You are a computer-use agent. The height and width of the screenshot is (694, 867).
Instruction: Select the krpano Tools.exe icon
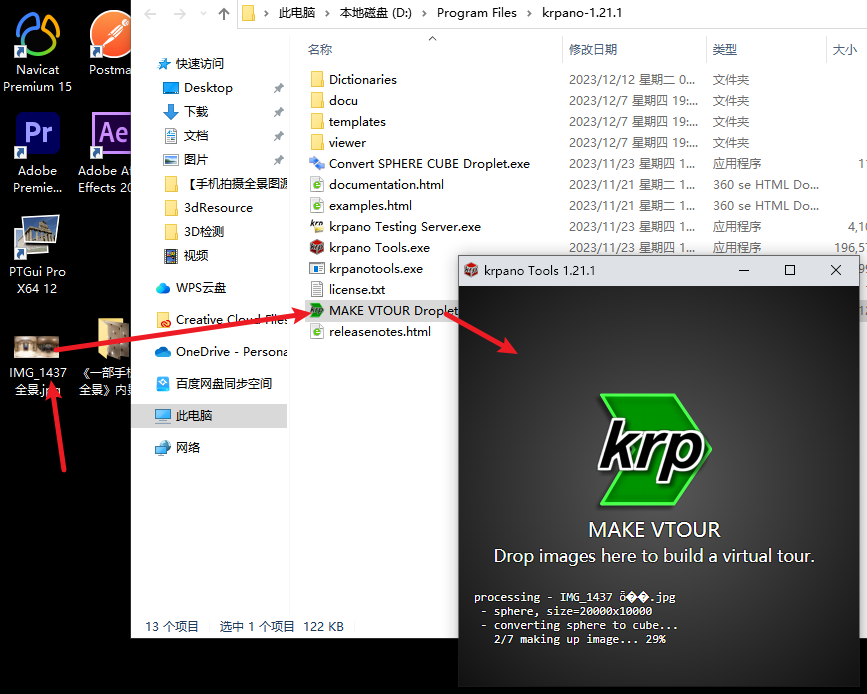[317, 248]
